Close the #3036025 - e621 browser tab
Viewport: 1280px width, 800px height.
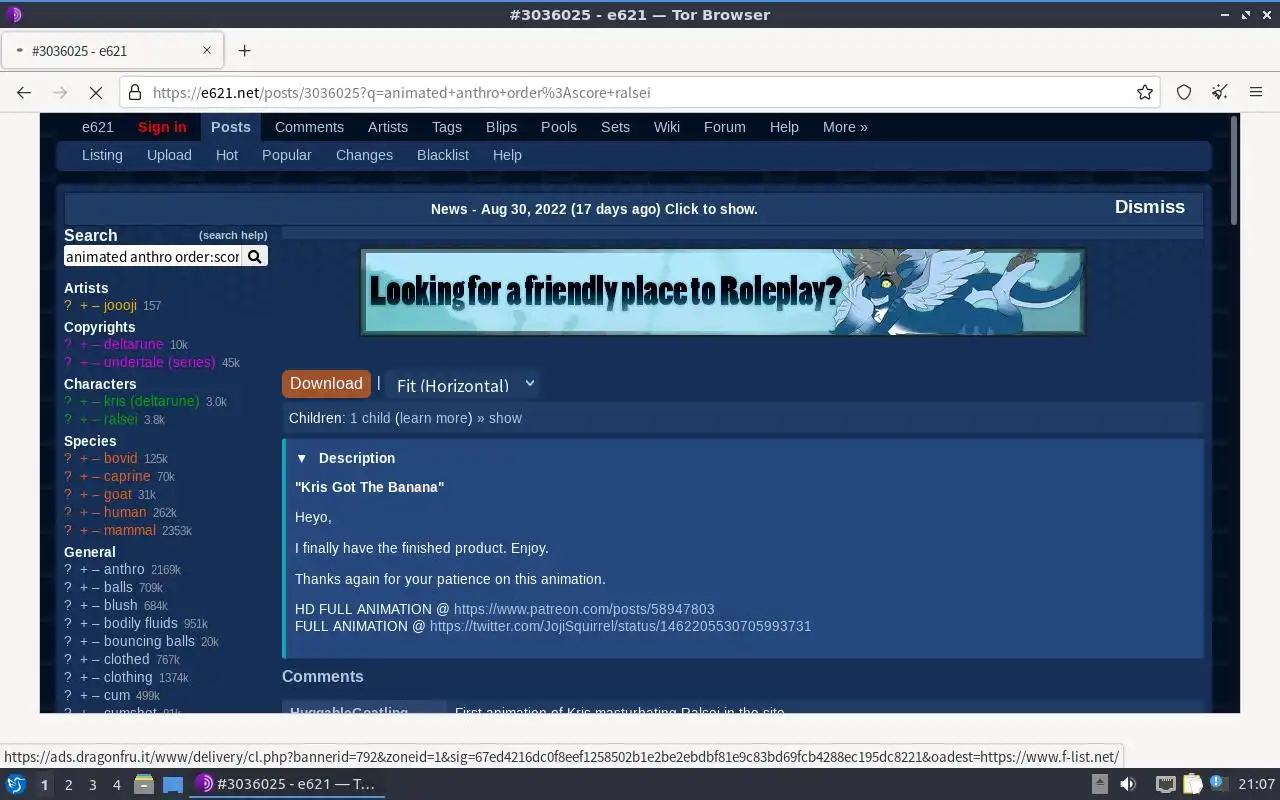[x=207, y=50]
